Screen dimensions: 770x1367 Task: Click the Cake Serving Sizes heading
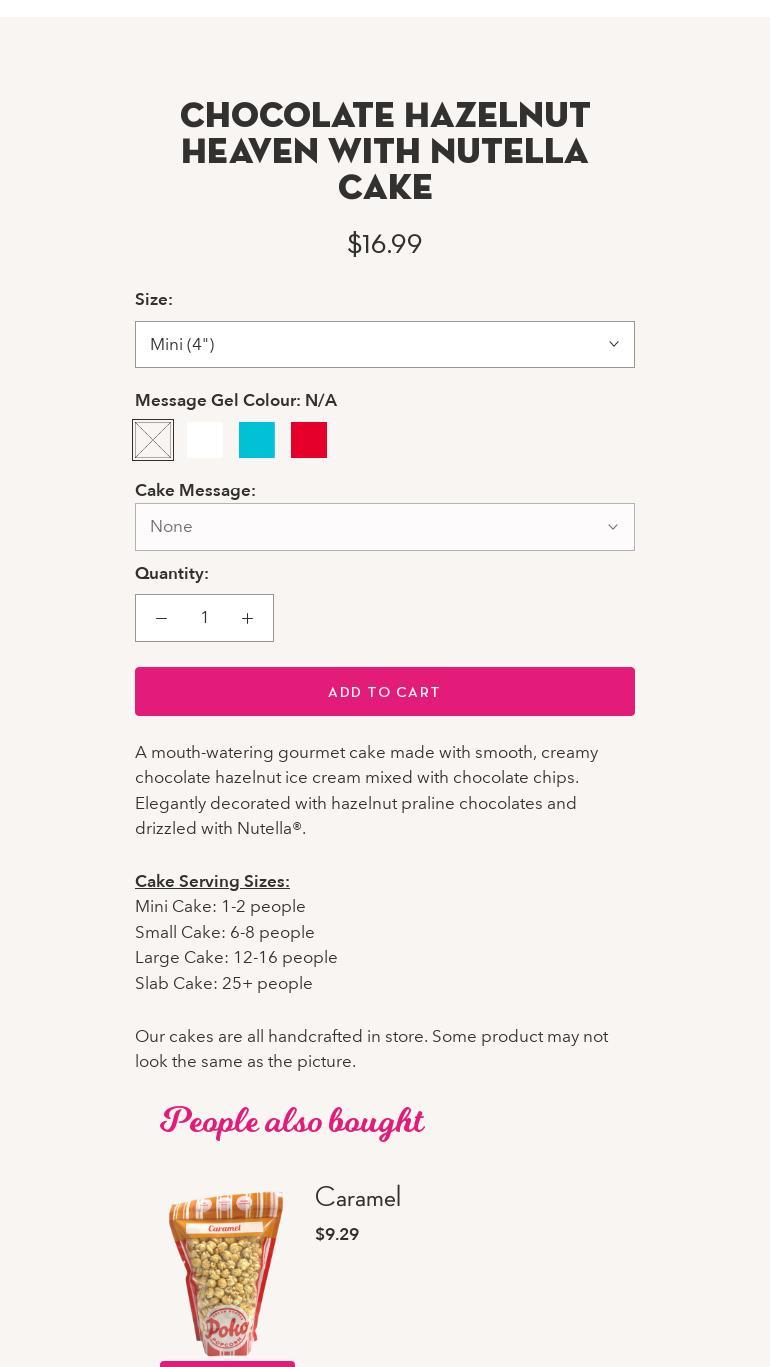pyautogui.click(x=212, y=881)
